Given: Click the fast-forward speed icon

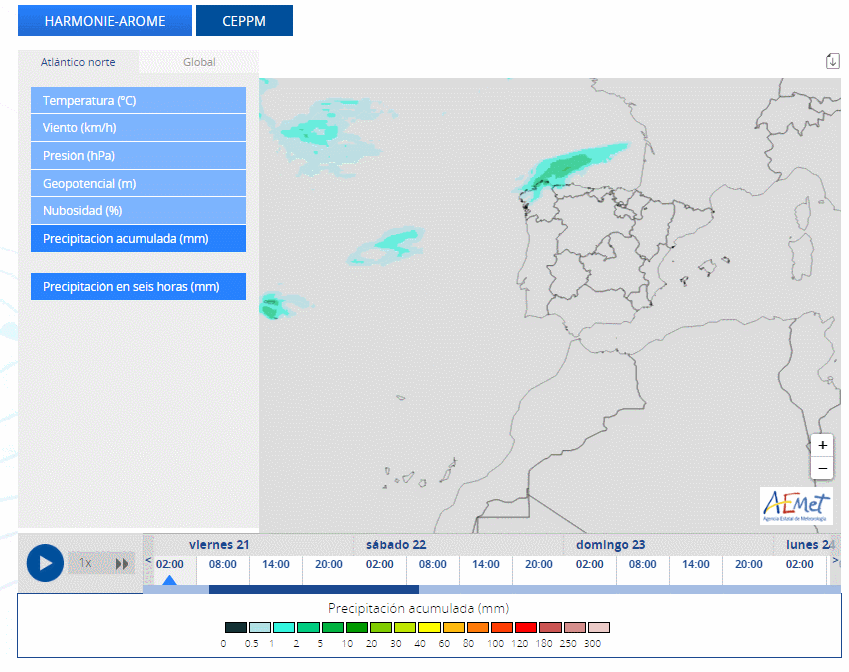Looking at the screenshot, I should (x=122, y=563).
